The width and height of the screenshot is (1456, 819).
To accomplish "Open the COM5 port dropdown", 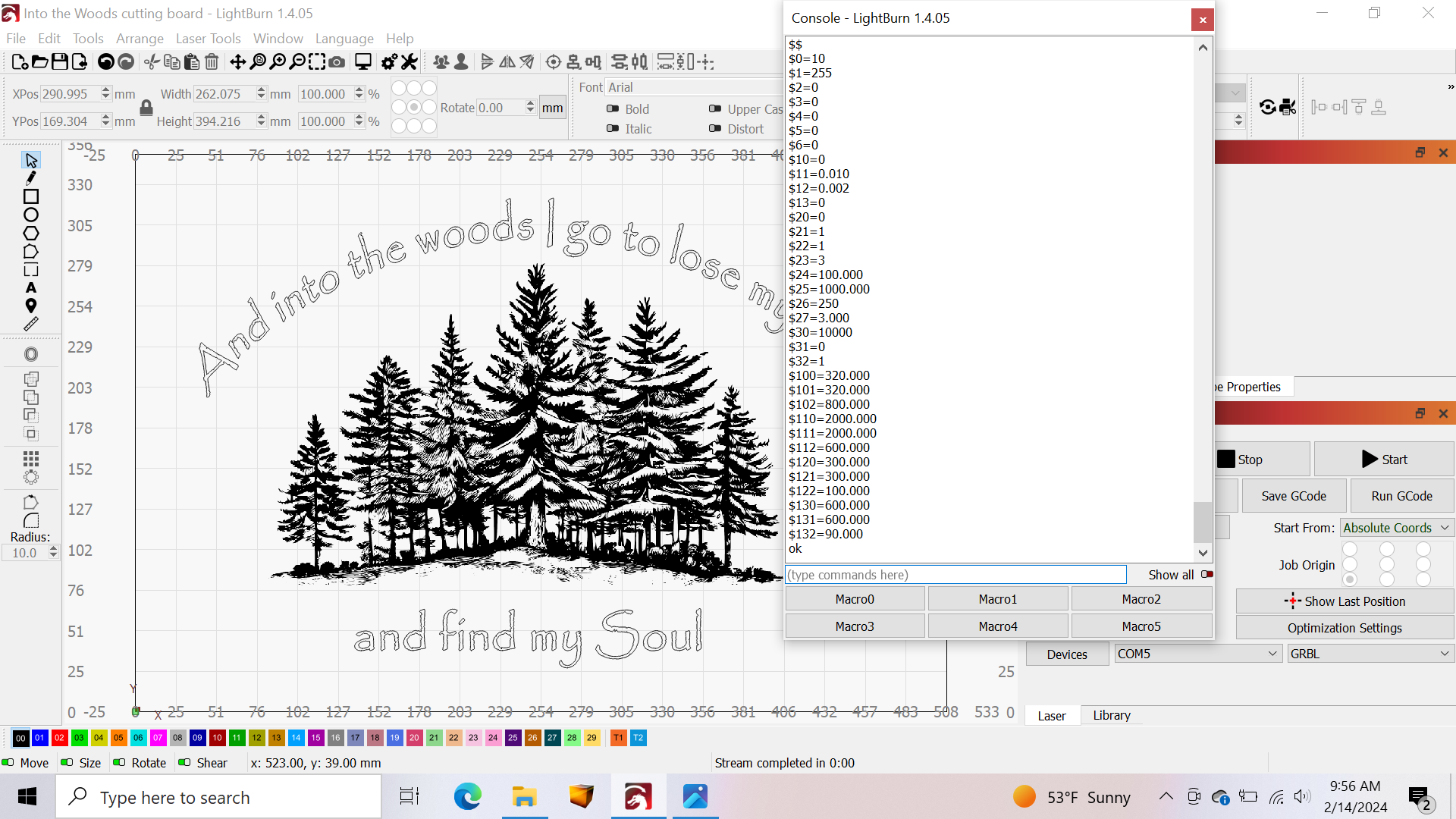I will click(x=1198, y=654).
